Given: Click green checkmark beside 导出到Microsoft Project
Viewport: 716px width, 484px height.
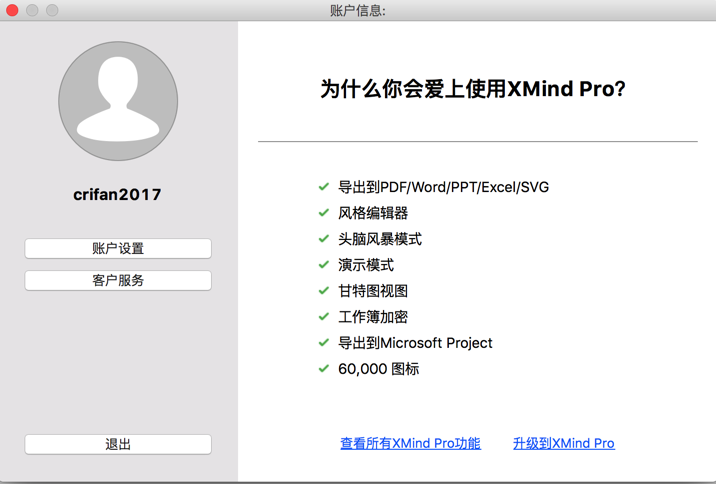Looking at the screenshot, I should (324, 342).
